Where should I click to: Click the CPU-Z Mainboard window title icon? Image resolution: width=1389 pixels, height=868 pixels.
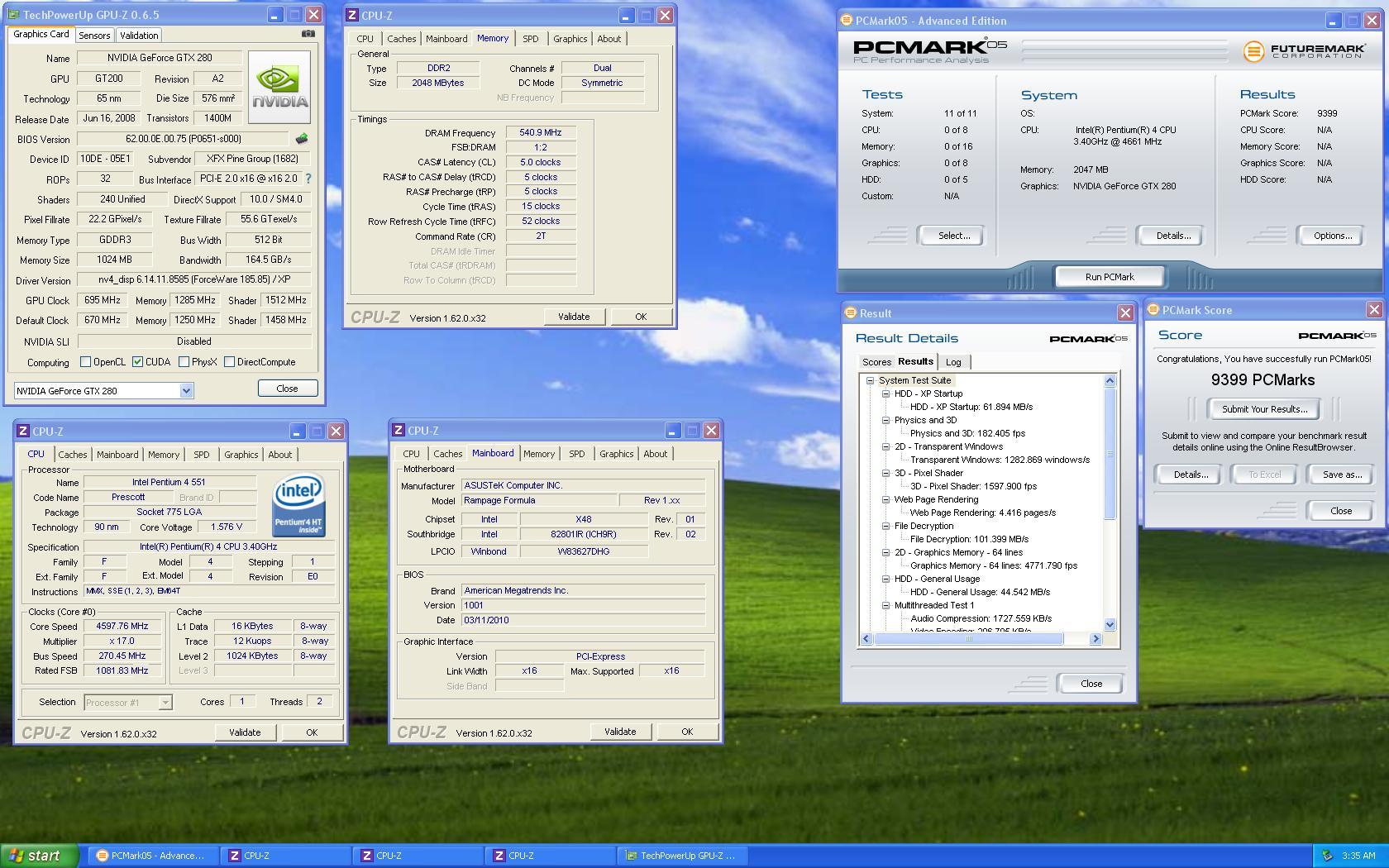399,431
